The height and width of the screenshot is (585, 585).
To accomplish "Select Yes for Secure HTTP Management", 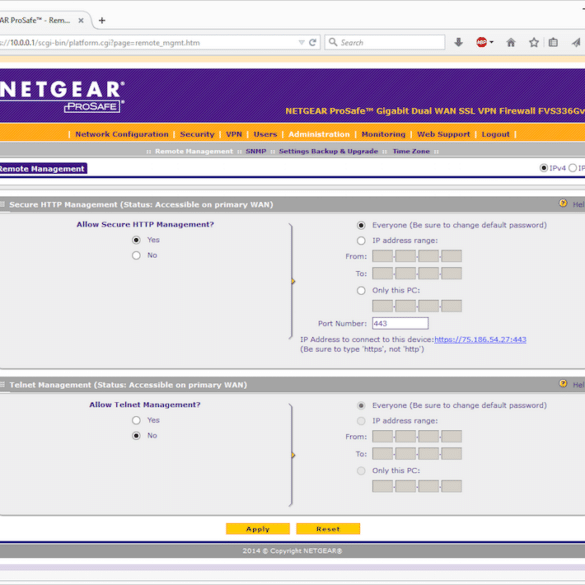I will pos(136,240).
